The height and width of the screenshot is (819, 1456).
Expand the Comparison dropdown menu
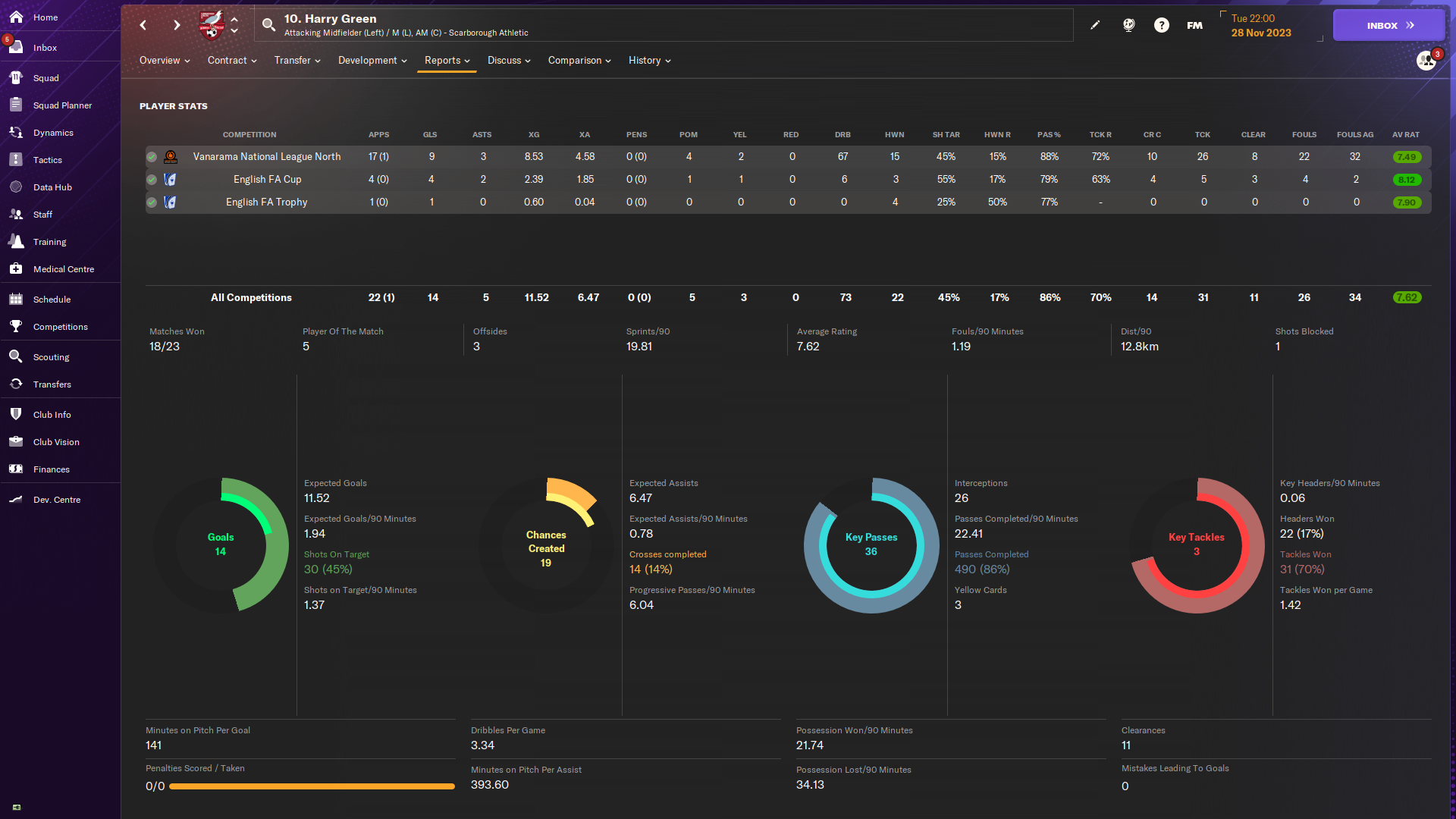[x=579, y=61]
